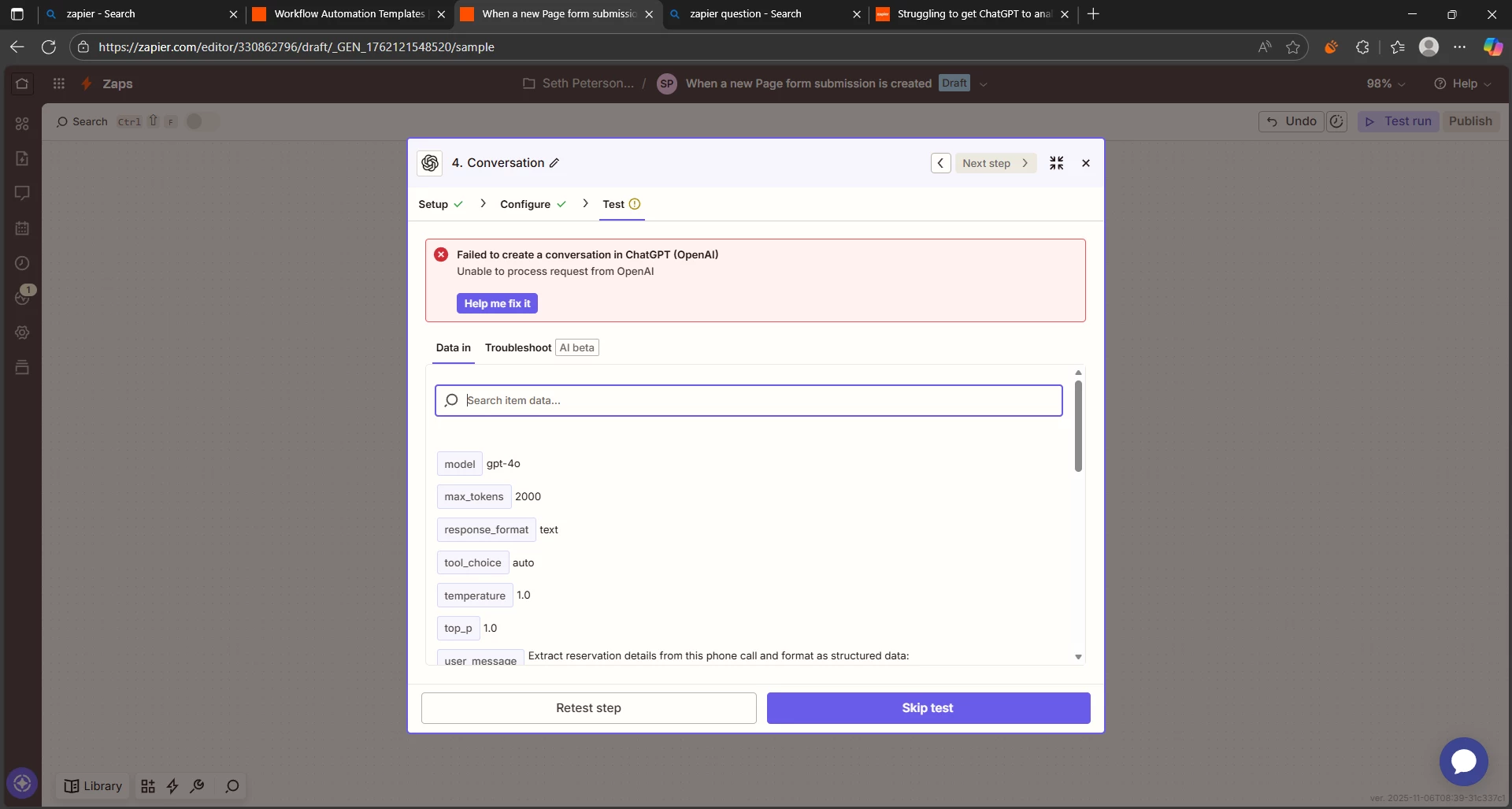Image resolution: width=1512 pixels, height=809 pixels.
Task: Click the Test step warning icon
Action: pyautogui.click(x=635, y=204)
